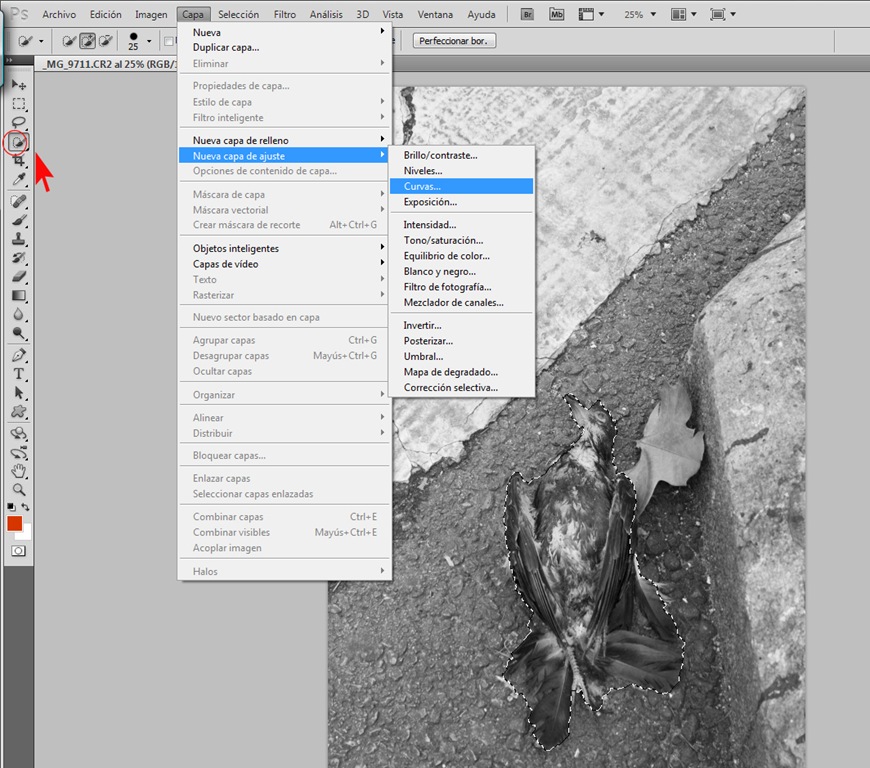
Task: Select the Horizontal Type tool
Action: [18, 374]
